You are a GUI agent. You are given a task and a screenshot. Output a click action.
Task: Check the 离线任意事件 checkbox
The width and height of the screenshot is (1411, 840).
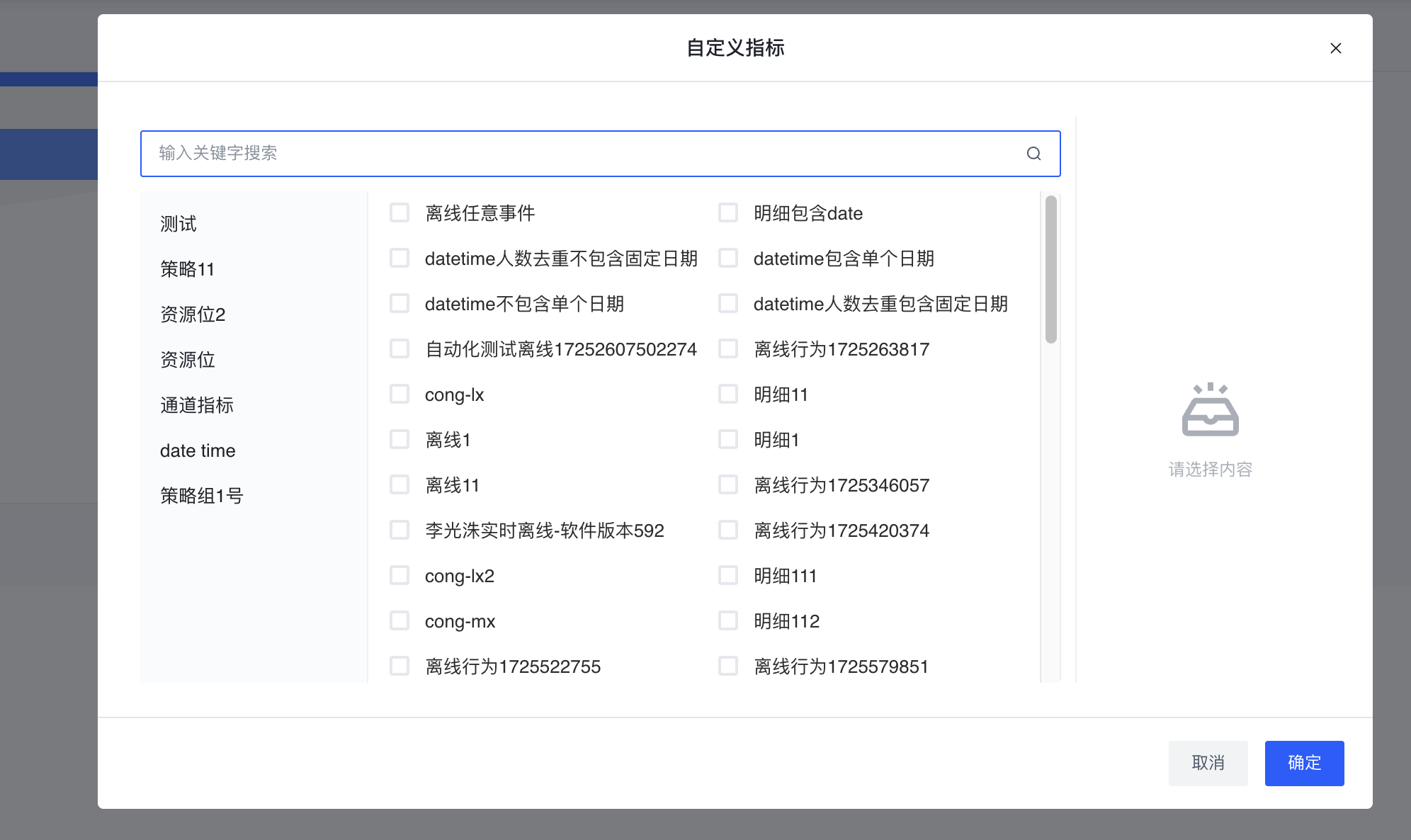(399, 212)
